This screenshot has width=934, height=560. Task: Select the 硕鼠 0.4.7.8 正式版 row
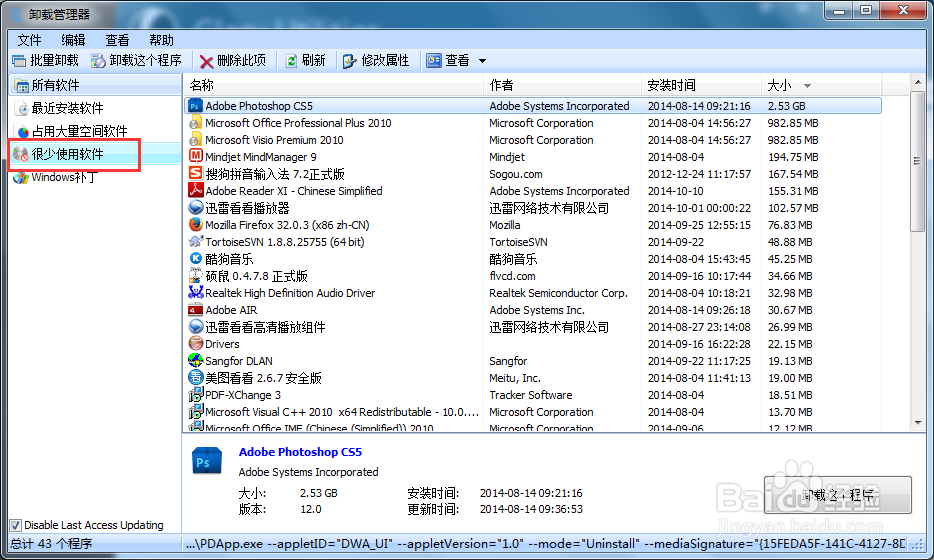pyautogui.click(x=533, y=276)
